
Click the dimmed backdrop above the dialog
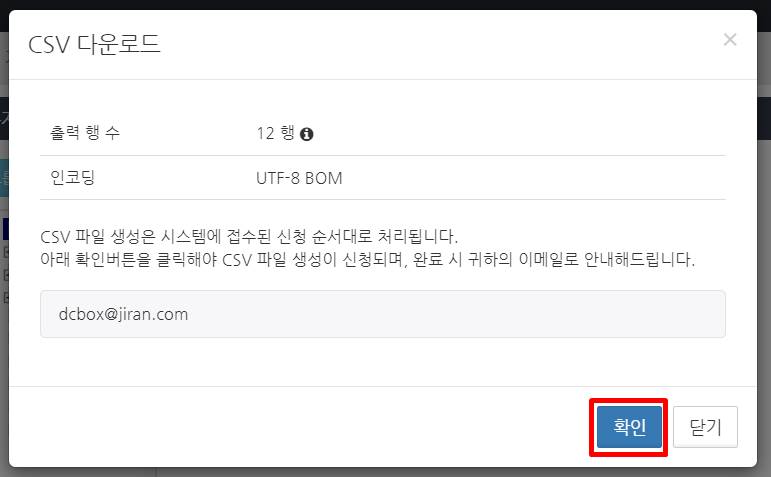386,4
